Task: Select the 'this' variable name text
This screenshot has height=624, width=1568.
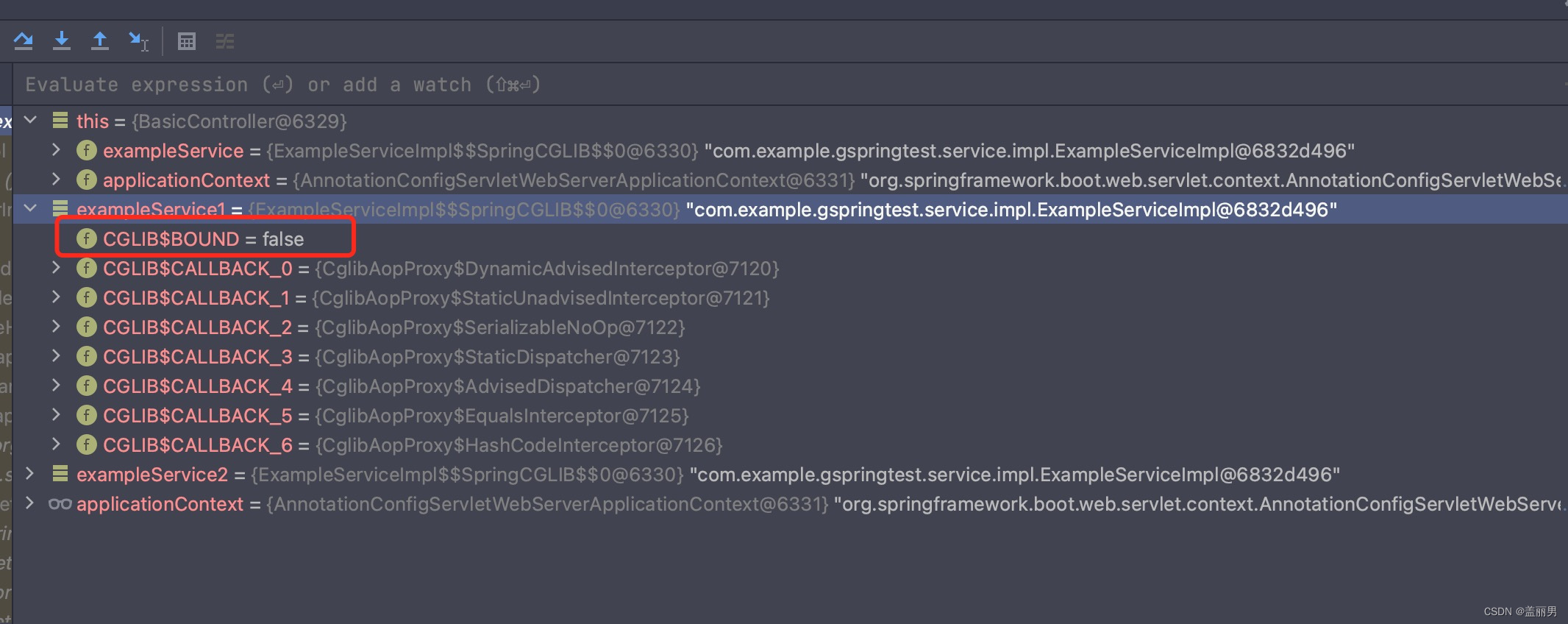Action: (93, 121)
